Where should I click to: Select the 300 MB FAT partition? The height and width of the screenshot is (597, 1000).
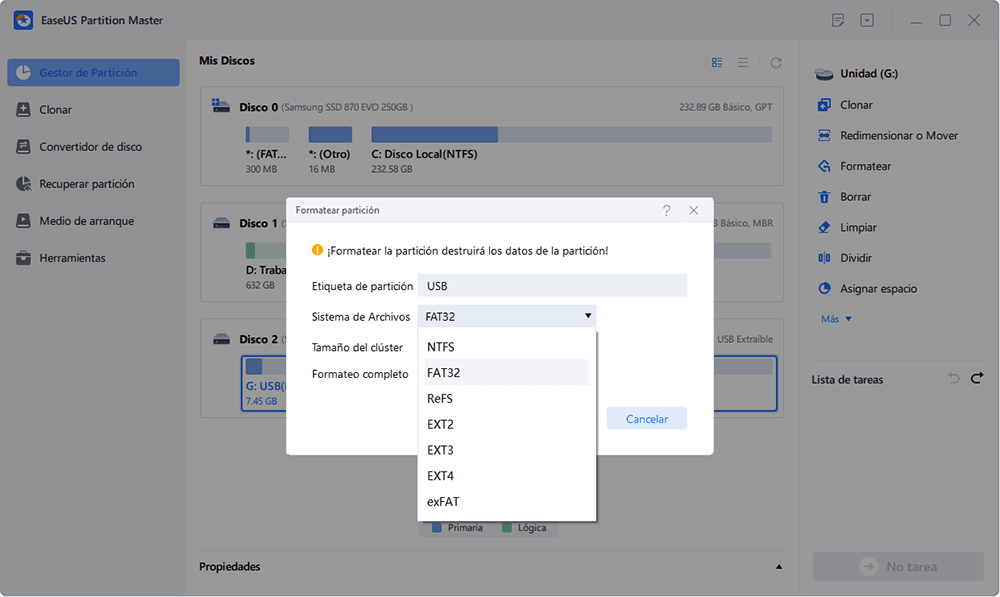[x=267, y=151]
